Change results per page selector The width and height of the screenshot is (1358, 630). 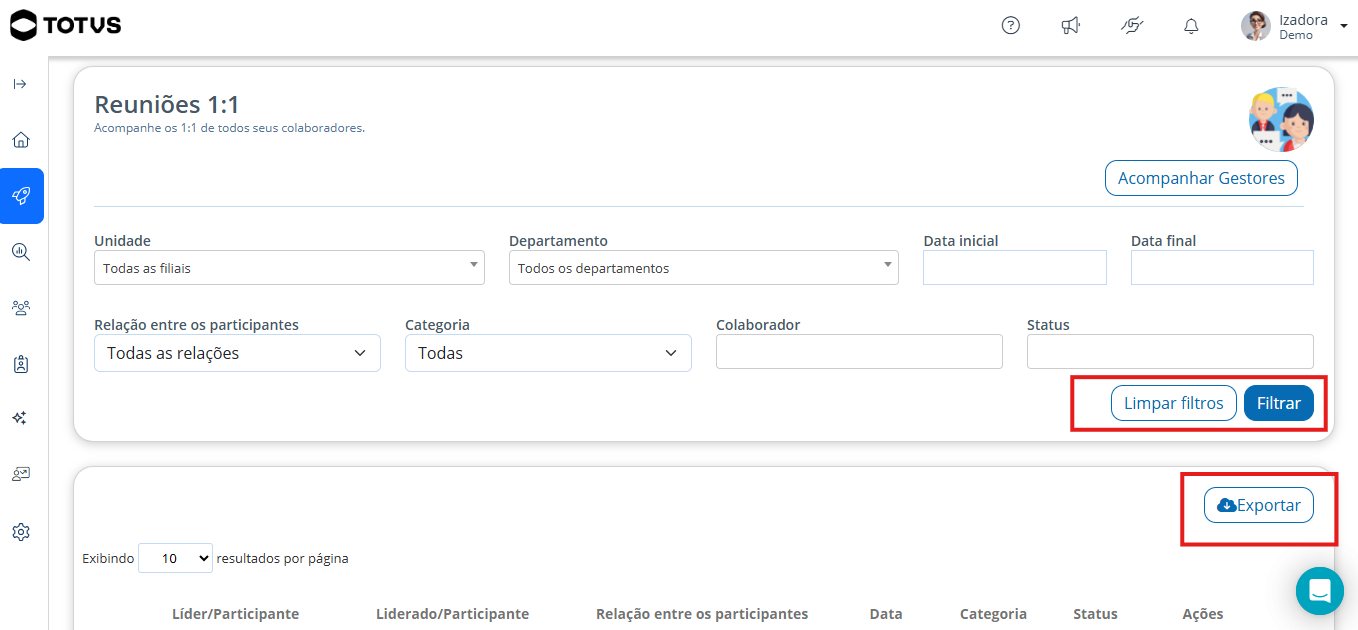(175, 558)
